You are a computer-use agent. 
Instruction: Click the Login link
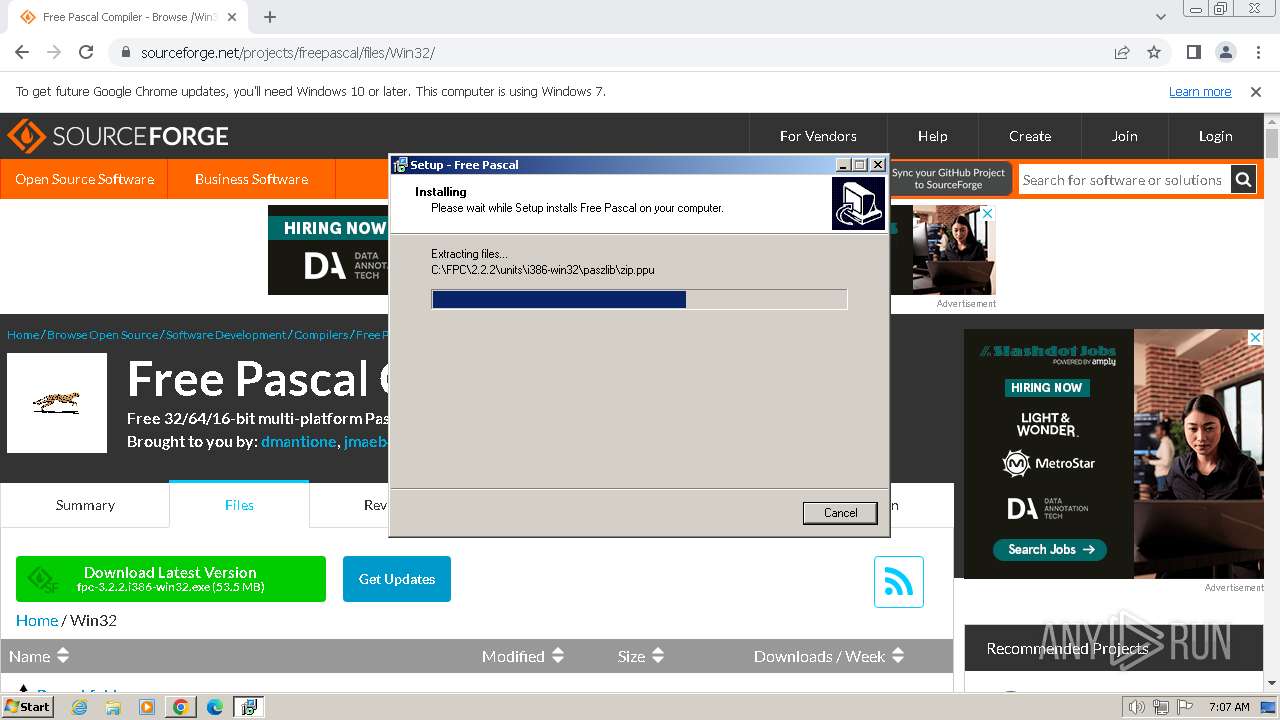coord(1215,136)
